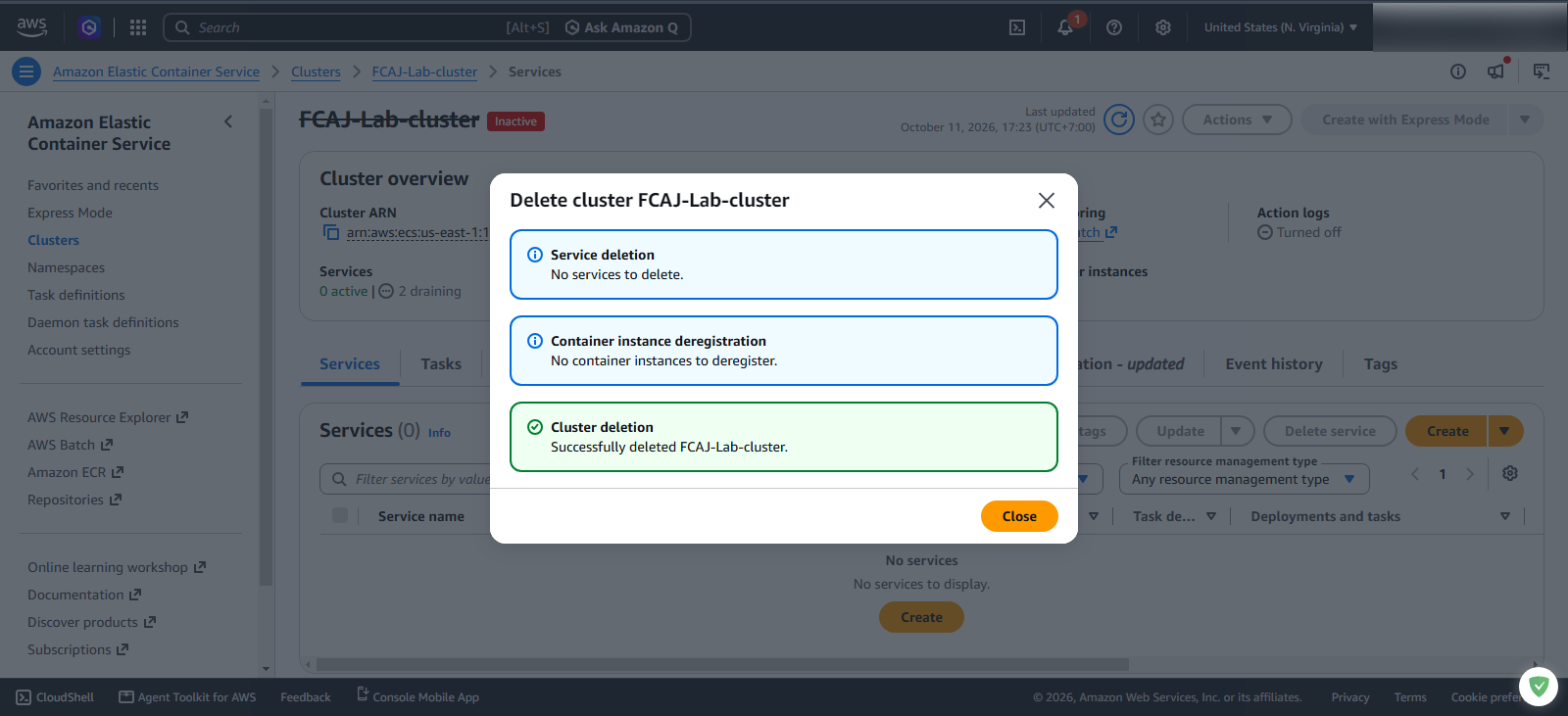1568x716 pixels.
Task: Switch to the Services tab
Action: (x=350, y=364)
